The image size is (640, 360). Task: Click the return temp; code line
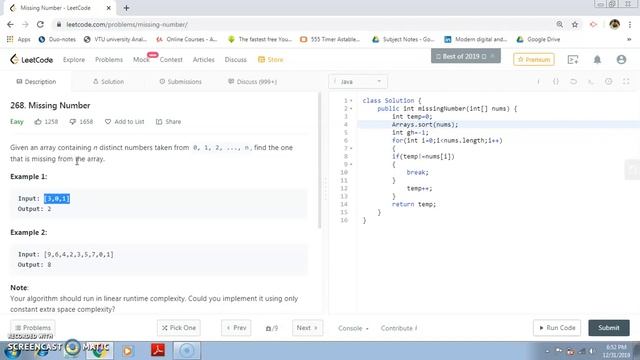coord(414,204)
